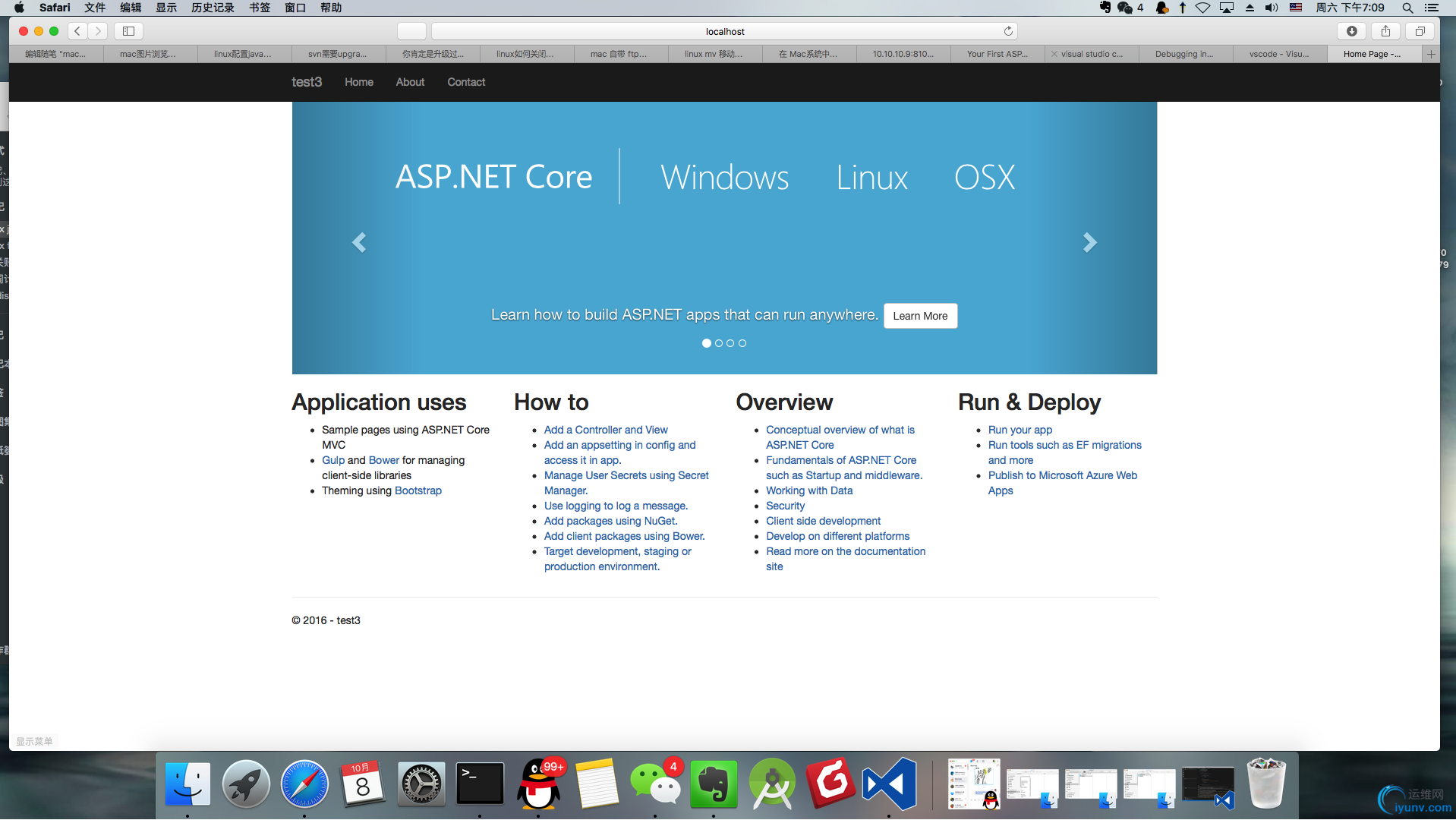Open Calendar icon in Dock
Viewport: 1456px width, 820px height.
tap(363, 784)
